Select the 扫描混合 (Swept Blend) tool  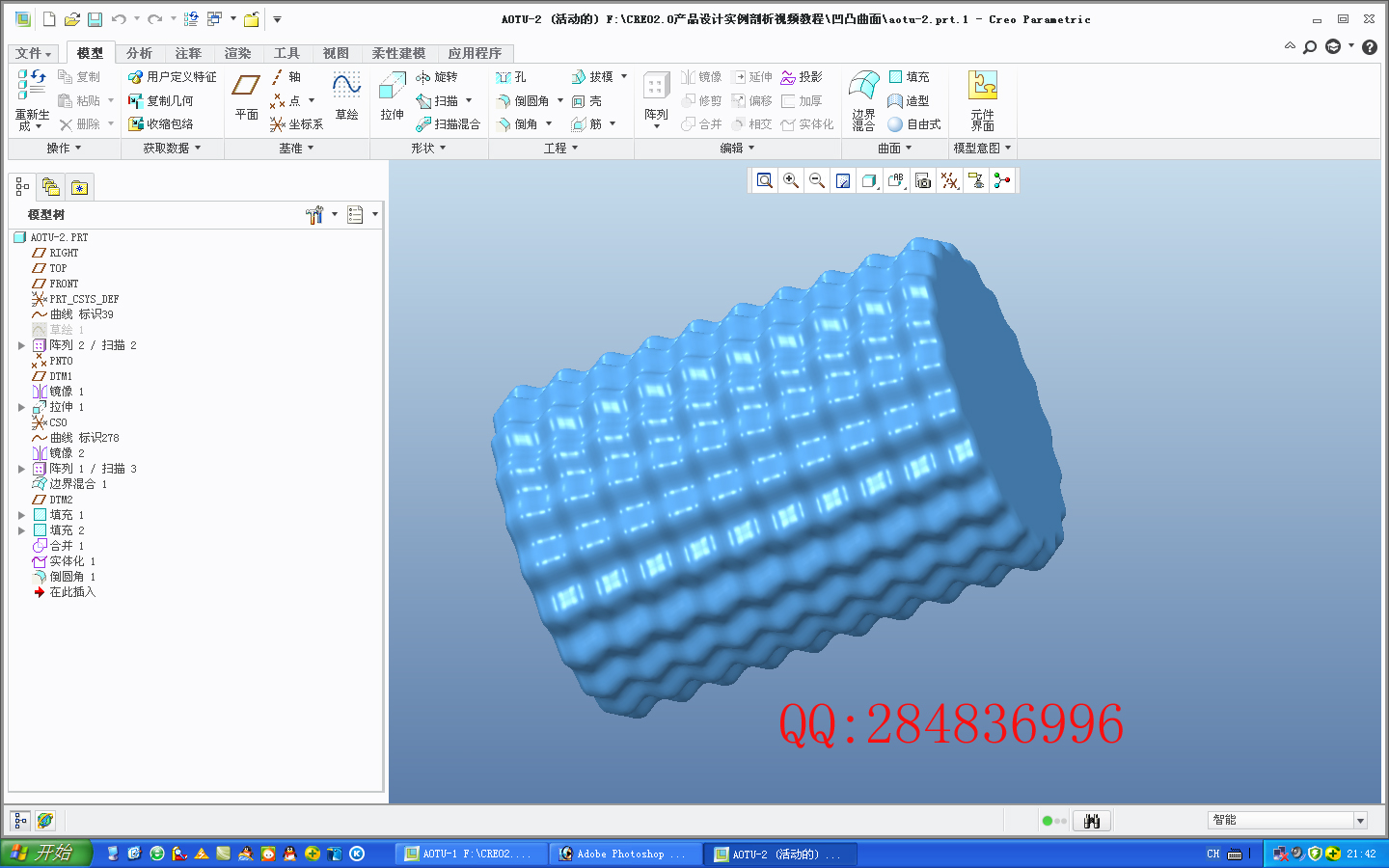(449, 124)
